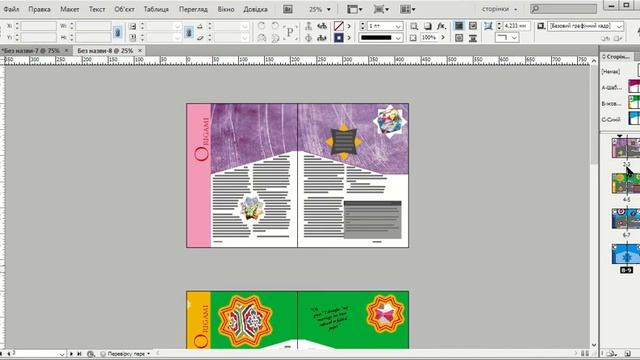Click the Go to Bridge icon
The image size is (640, 360).
point(288,9)
